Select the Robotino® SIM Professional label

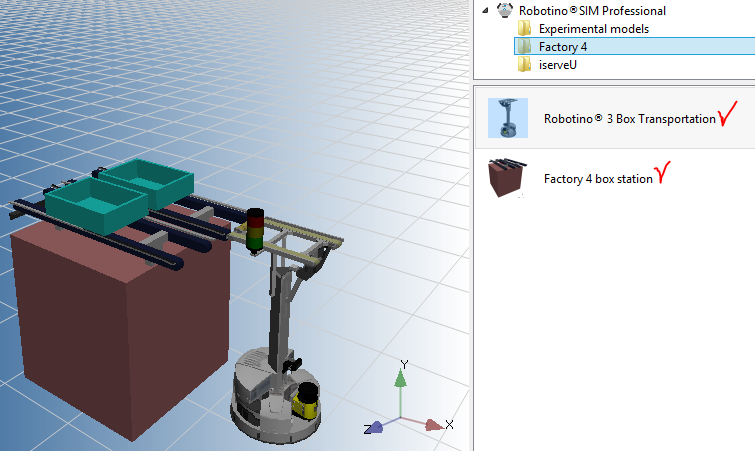tap(592, 11)
